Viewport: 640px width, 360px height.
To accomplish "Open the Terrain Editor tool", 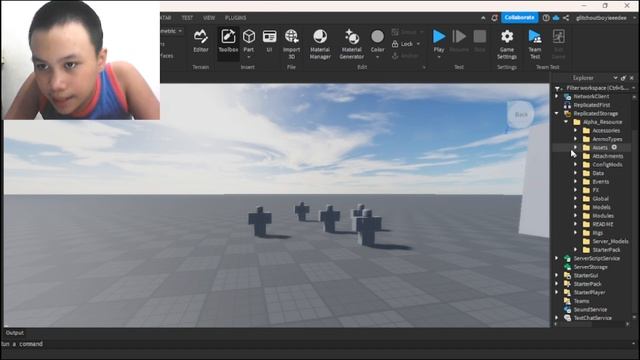I will 200,41.
